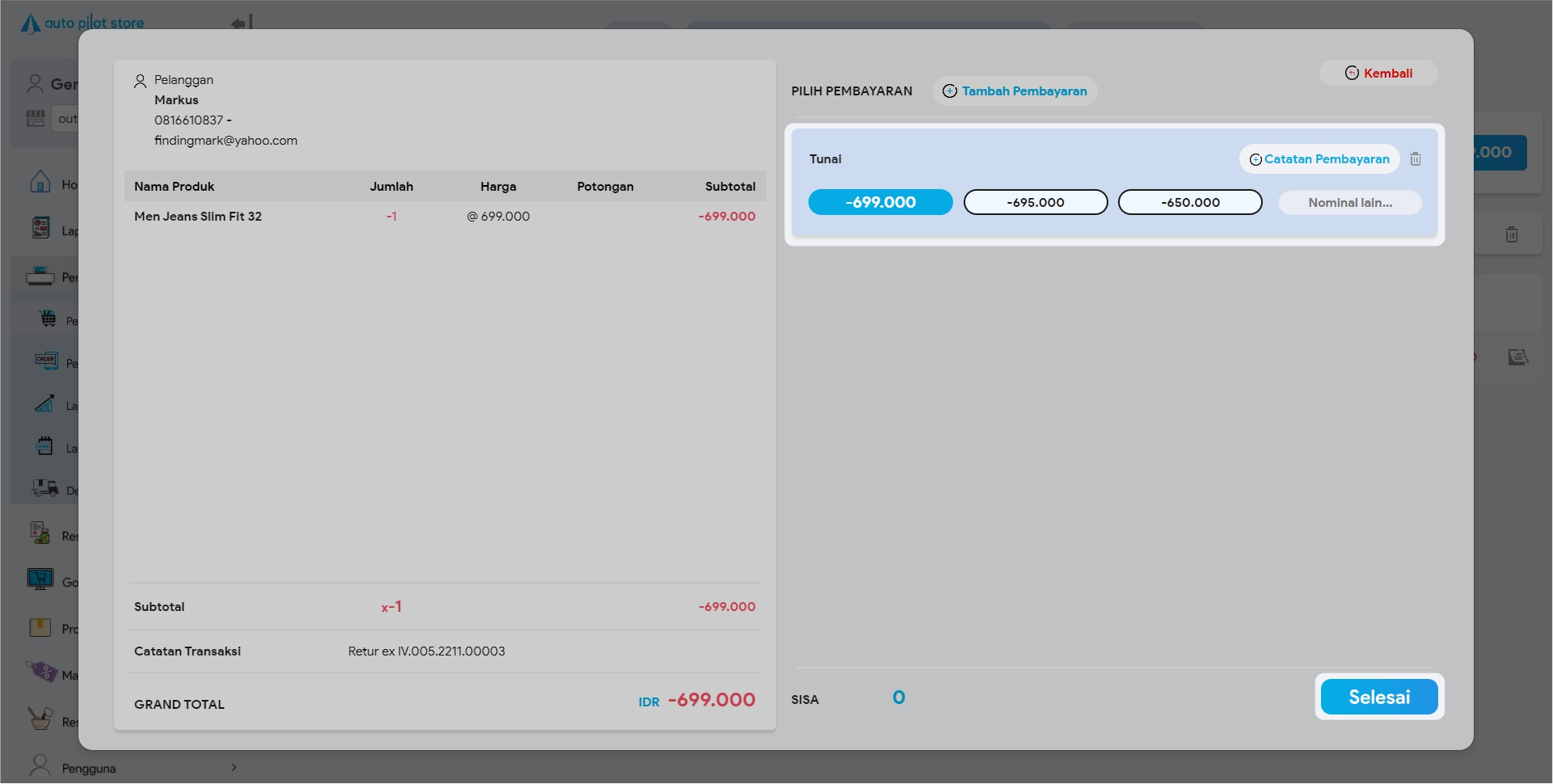Expand the printer-icon sidebar menu section
Image resolution: width=1553 pixels, height=784 pixels.
pyautogui.click(x=40, y=277)
